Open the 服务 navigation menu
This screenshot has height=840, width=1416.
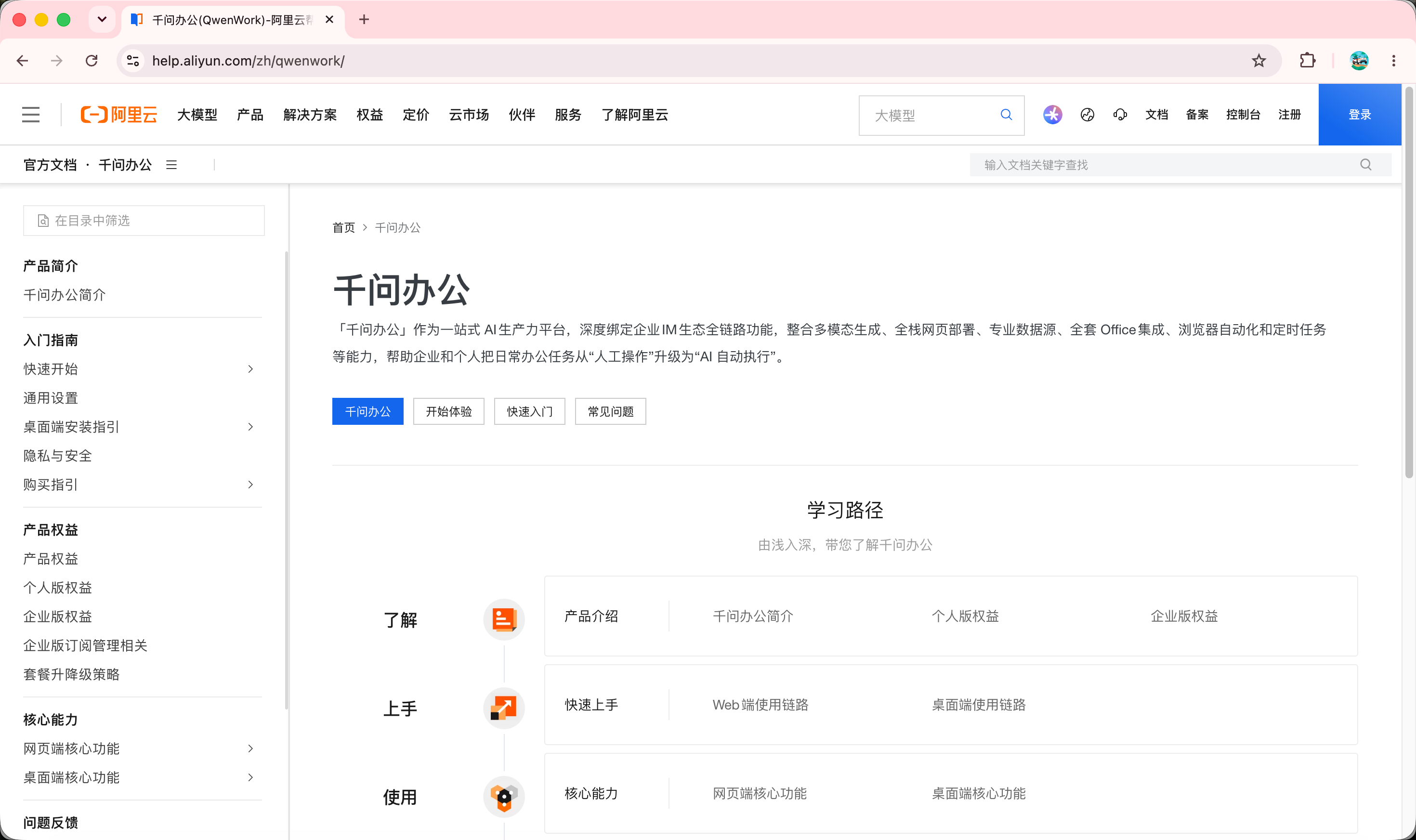(568, 115)
